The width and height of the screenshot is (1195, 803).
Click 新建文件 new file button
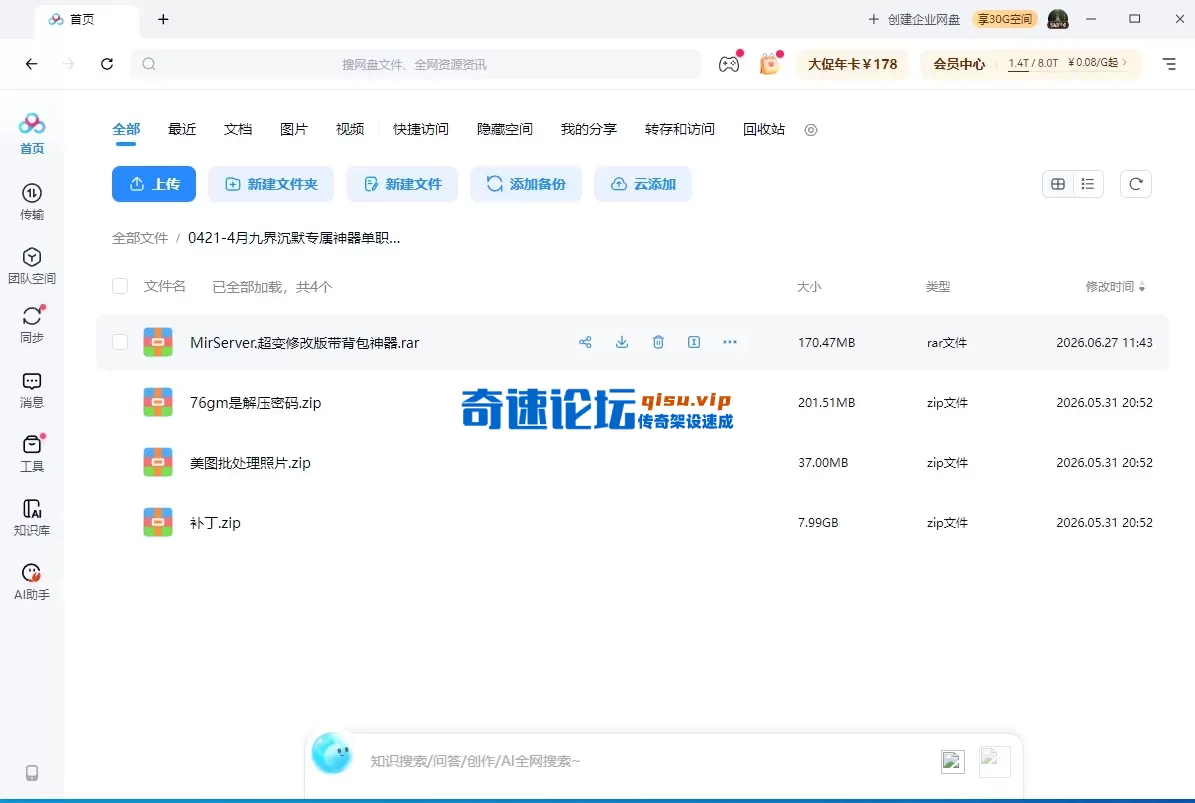(402, 184)
